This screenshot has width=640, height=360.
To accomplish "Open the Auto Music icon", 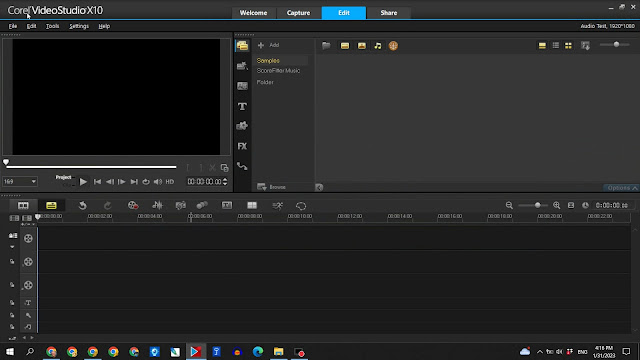I will [180, 205].
